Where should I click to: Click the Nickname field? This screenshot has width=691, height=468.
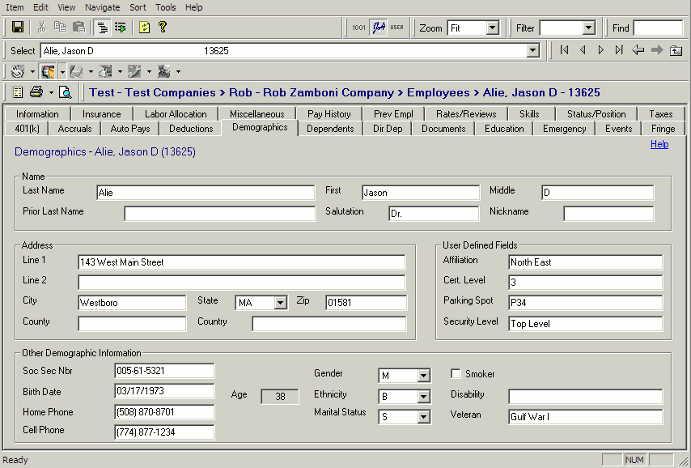pos(609,214)
